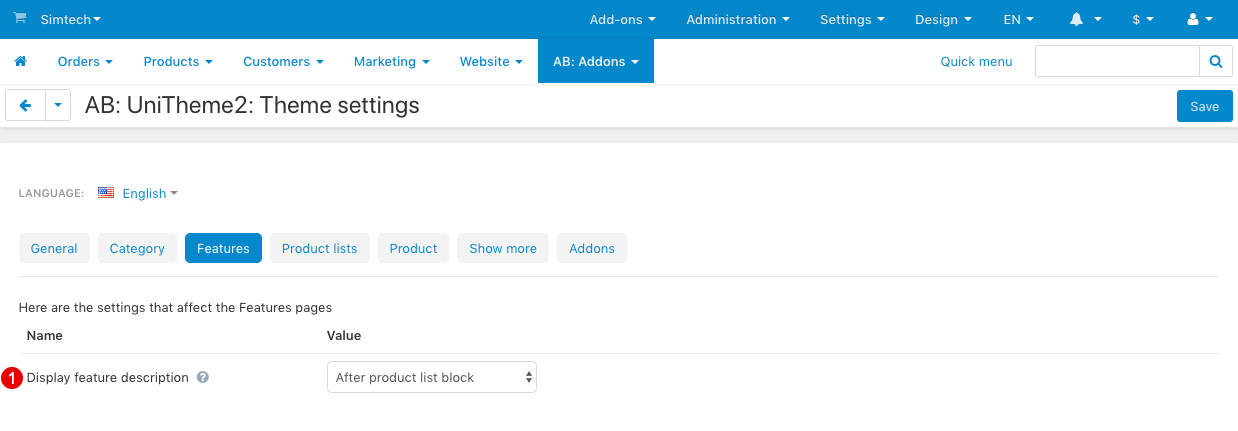Click the home icon in navigation bar
The image size is (1238, 431).
(20, 62)
